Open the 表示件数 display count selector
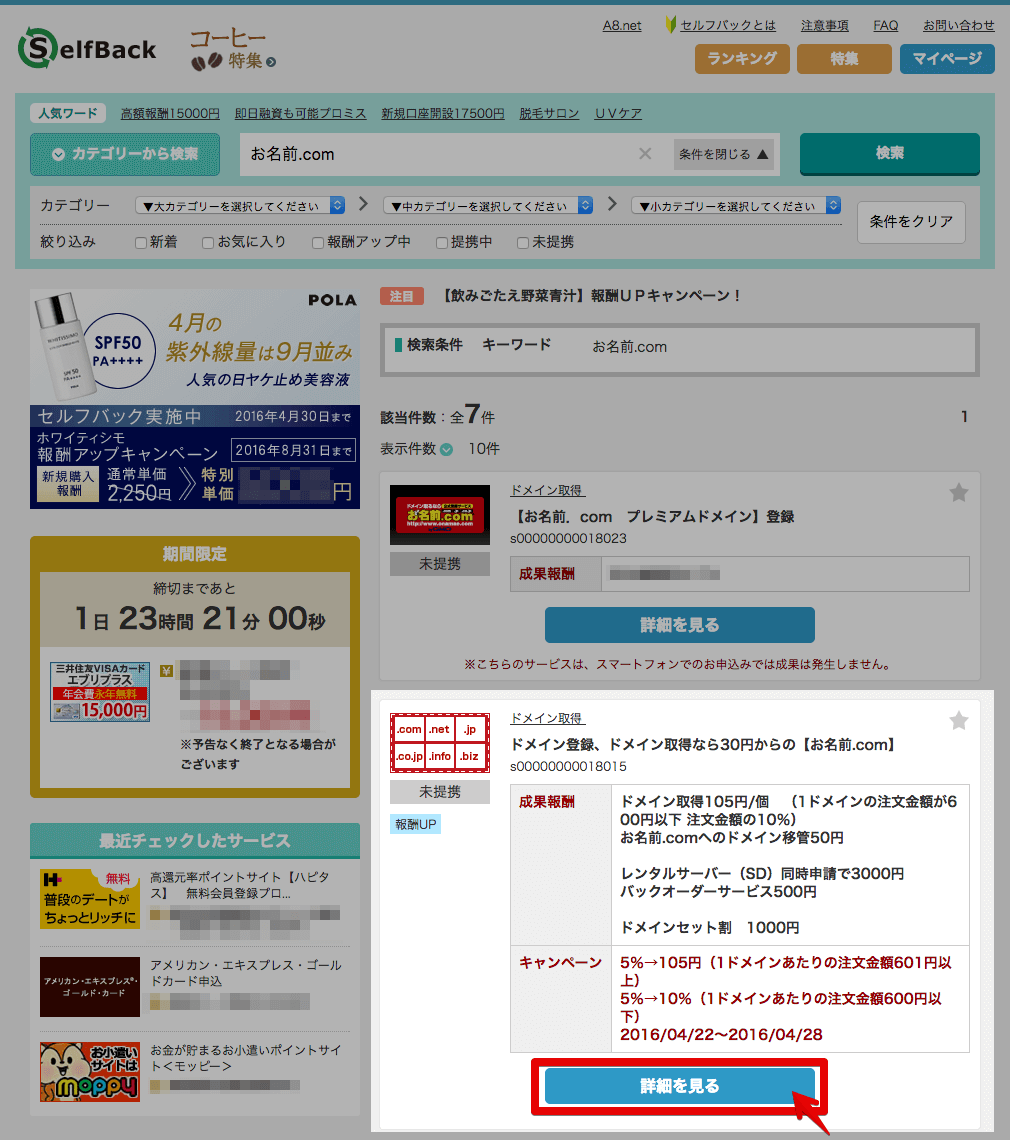This screenshot has height=1140, width=1010. pyautogui.click(x=446, y=449)
